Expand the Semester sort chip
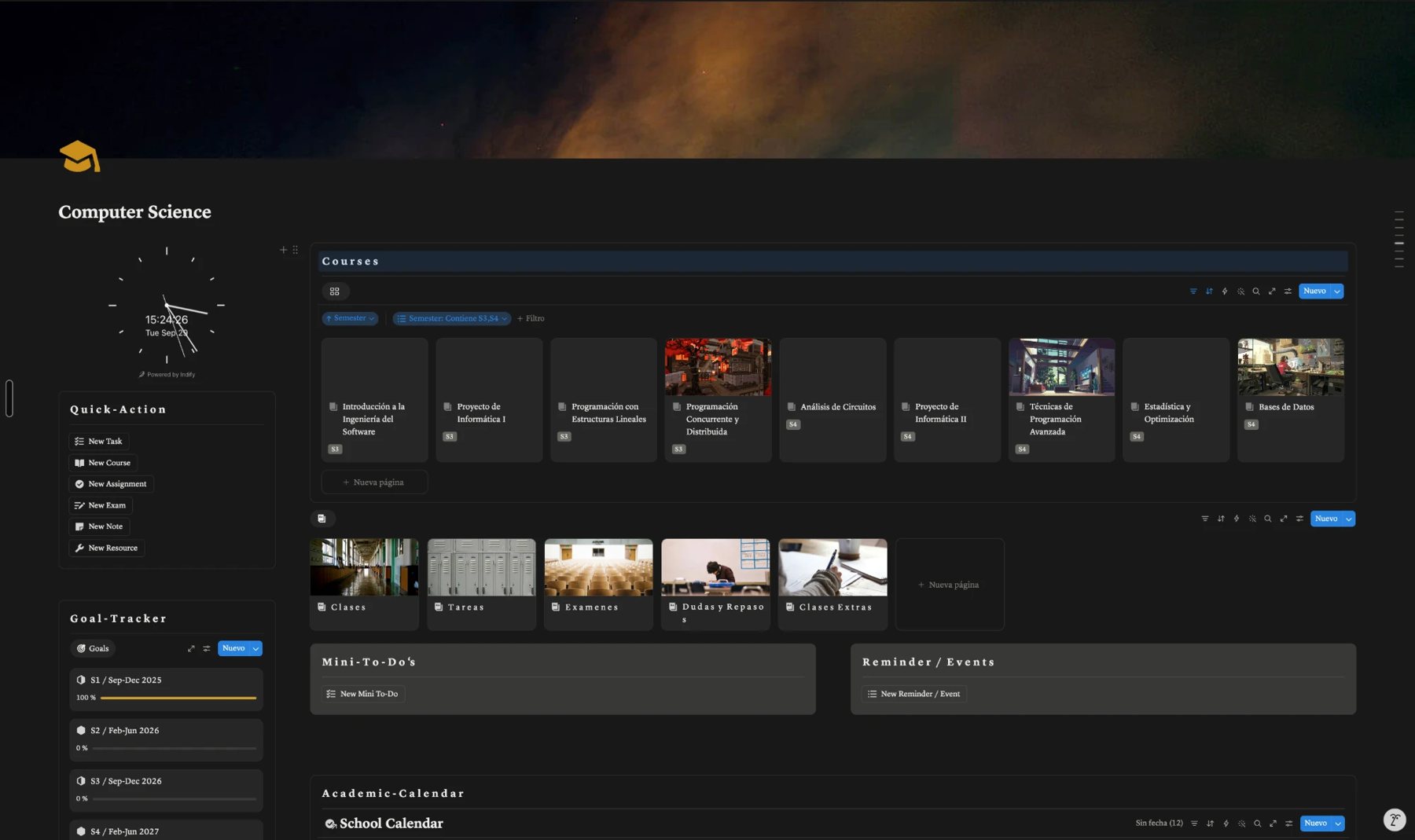The image size is (1415, 840). [x=350, y=318]
